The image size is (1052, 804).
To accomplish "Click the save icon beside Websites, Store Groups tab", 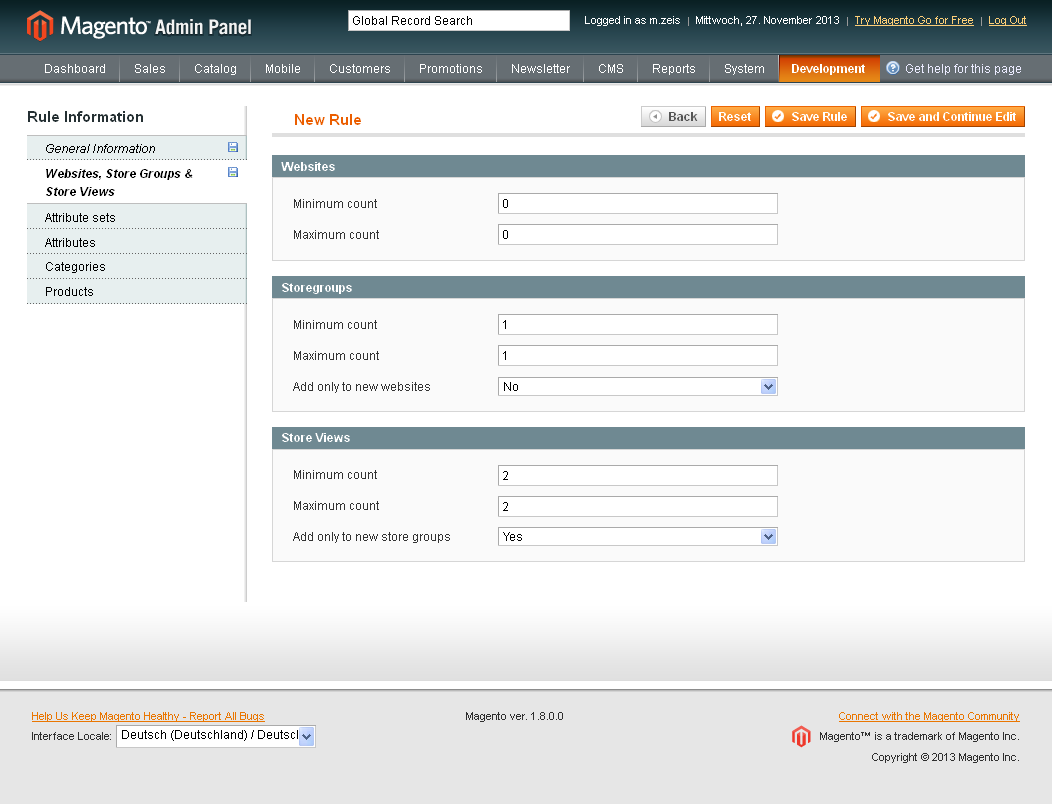I will coord(233,172).
